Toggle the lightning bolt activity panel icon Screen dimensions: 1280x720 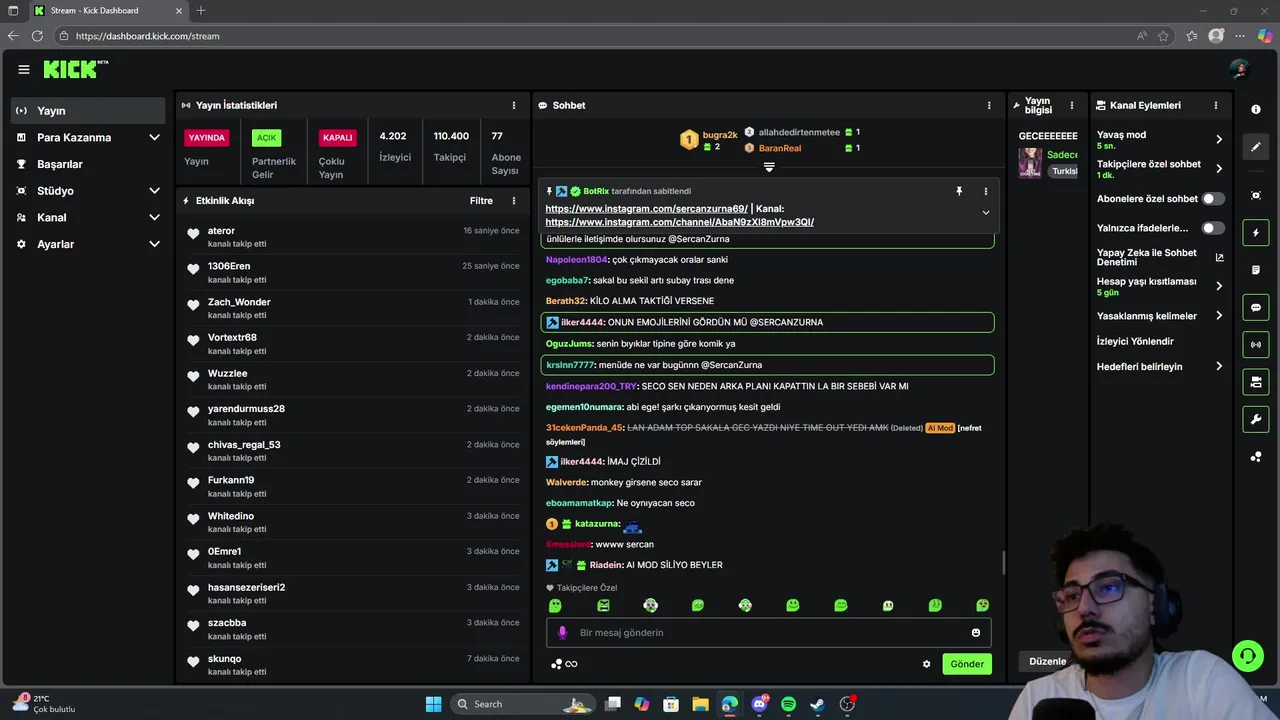click(1256, 233)
